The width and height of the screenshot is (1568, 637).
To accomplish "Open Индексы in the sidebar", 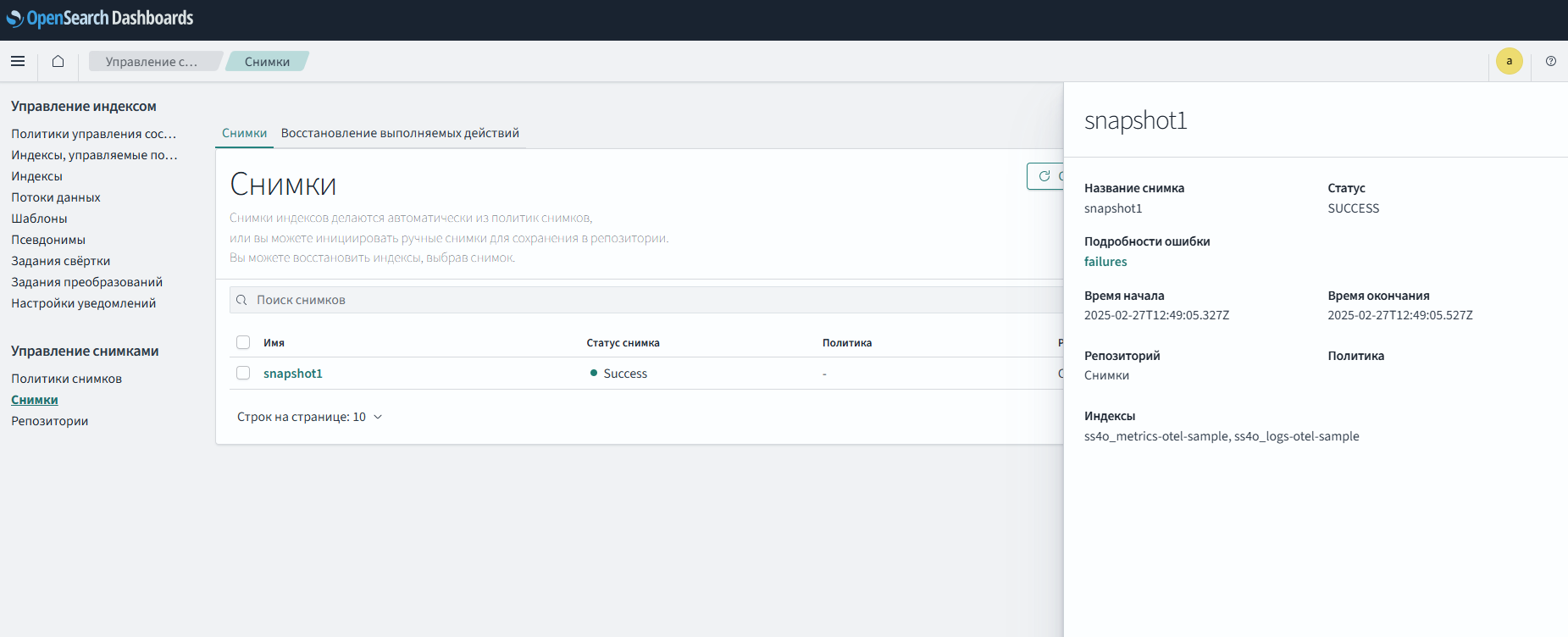I will (36, 176).
